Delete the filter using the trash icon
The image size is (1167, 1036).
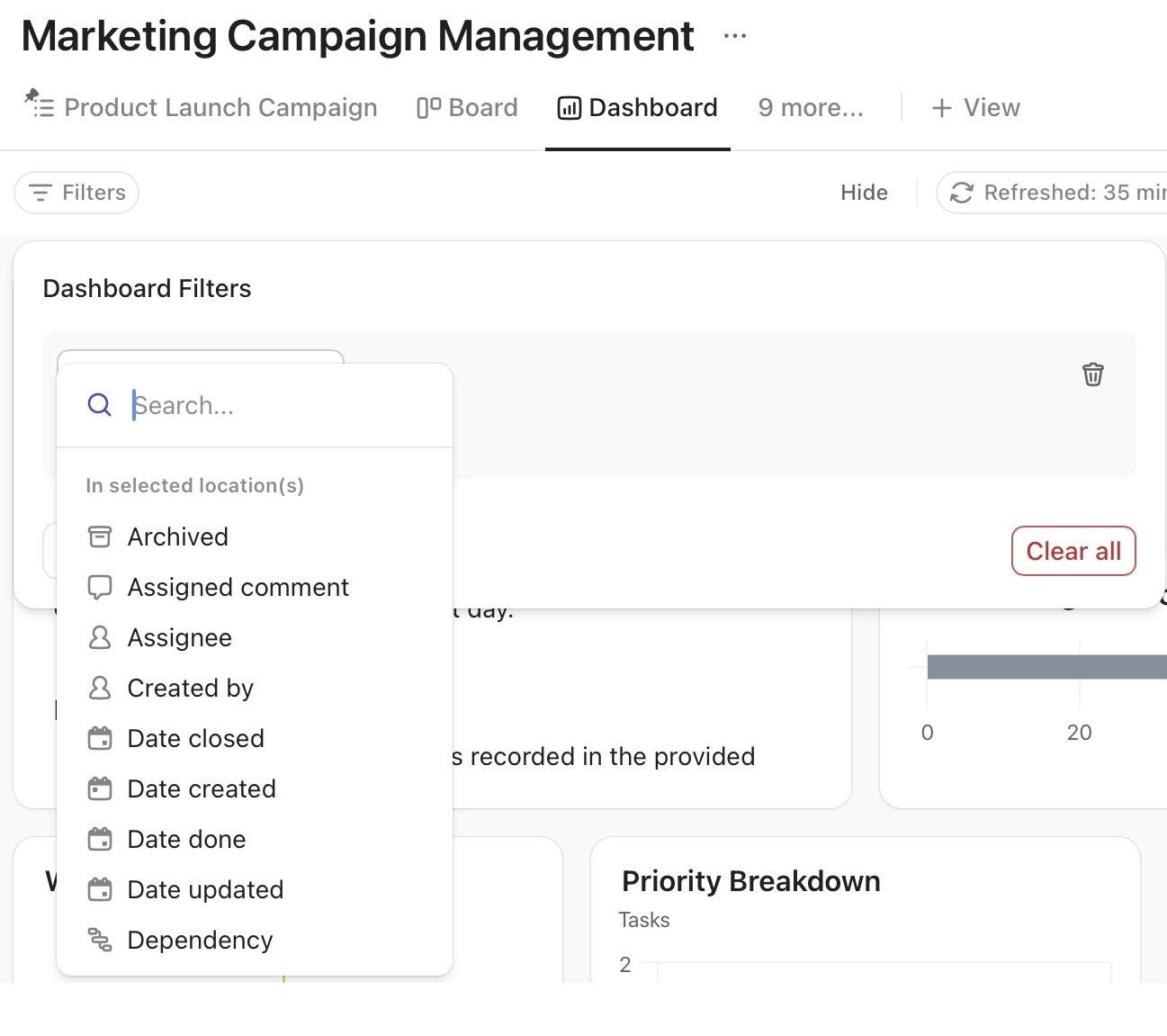1093,374
